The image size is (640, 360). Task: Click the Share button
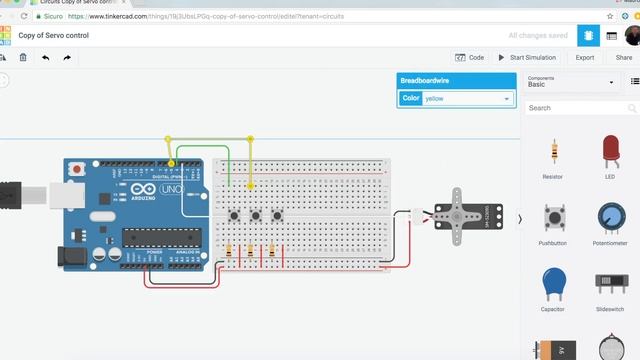[x=624, y=58]
